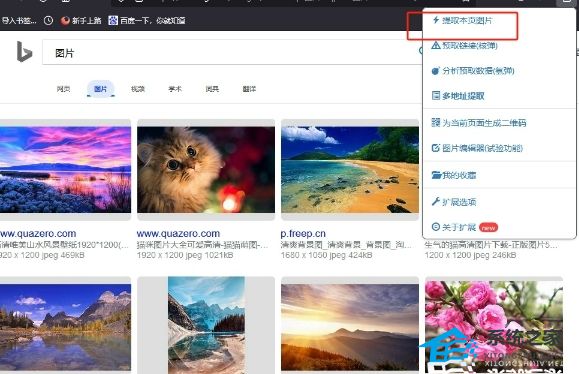Click the 1680 x 1050 jpeg 424kB text
Screen dimensions: 579x374
coord(326,255)
